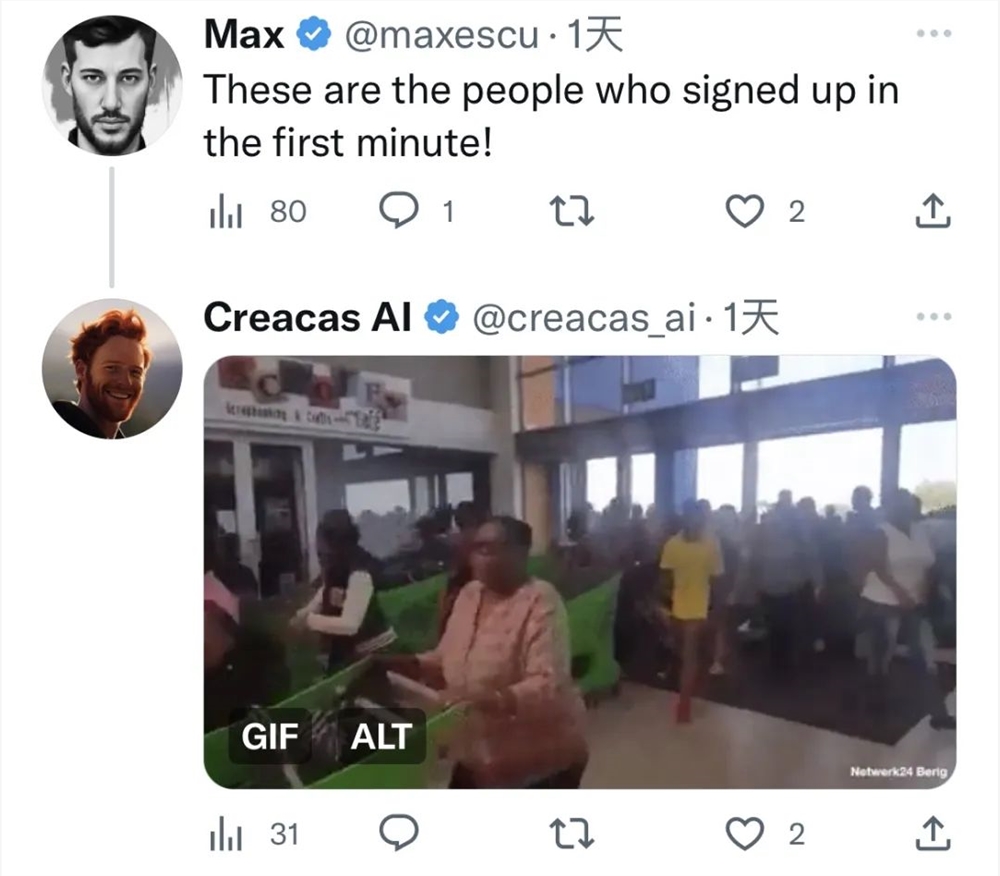
Task: Click the GIF badge on the media
Action: click(x=270, y=736)
